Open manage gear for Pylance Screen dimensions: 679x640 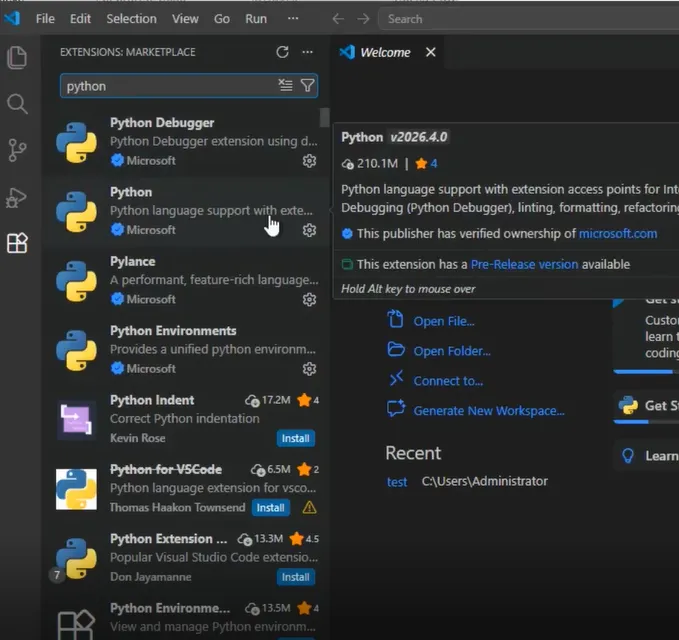[309, 299]
